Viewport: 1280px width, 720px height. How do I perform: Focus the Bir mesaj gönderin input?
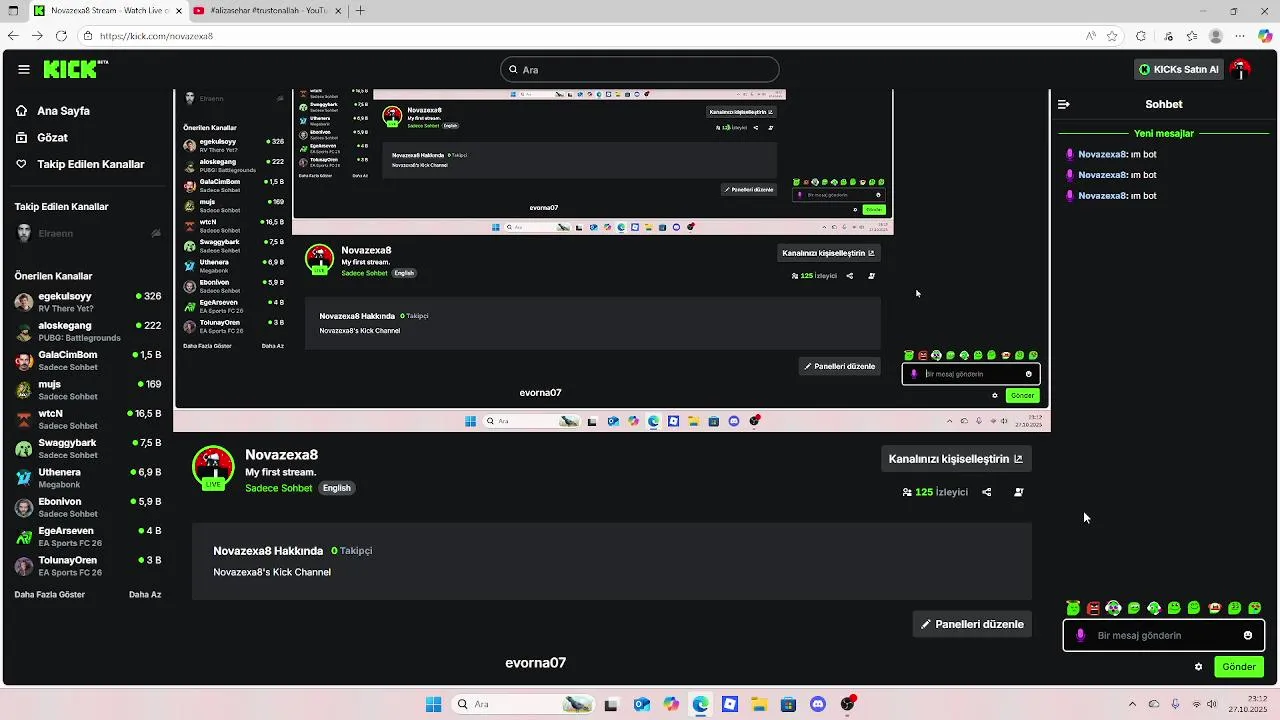(1165, 635)
